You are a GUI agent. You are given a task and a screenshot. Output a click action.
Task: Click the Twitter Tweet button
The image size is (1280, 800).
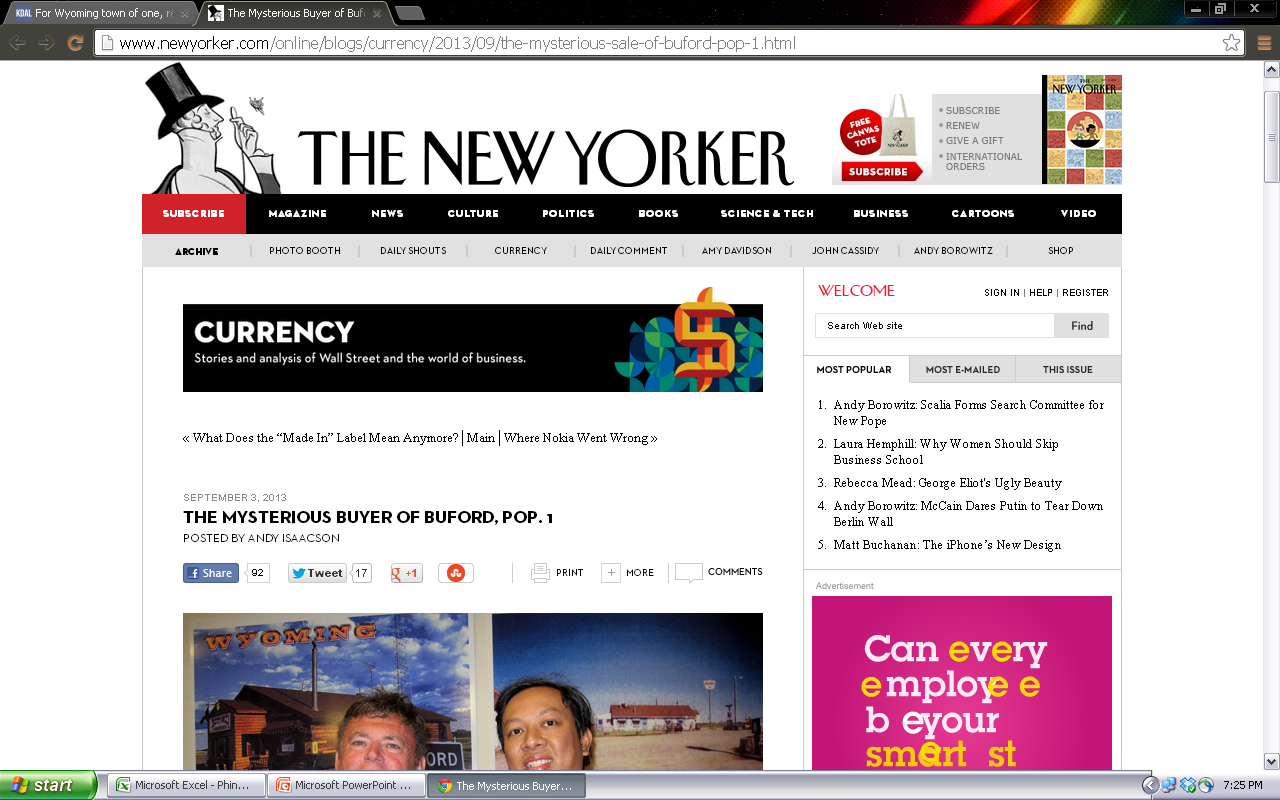click(x=317, y=573)
